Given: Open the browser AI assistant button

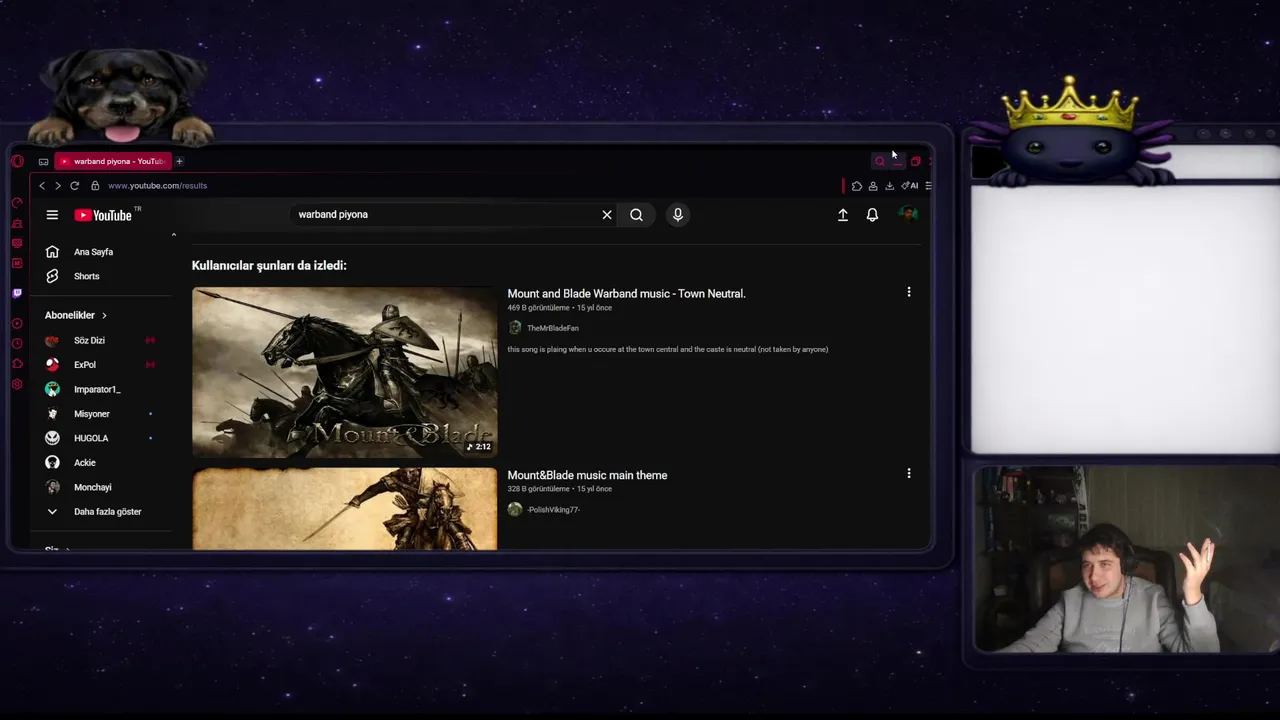Looking at the screenshot, I should point(910,186).
